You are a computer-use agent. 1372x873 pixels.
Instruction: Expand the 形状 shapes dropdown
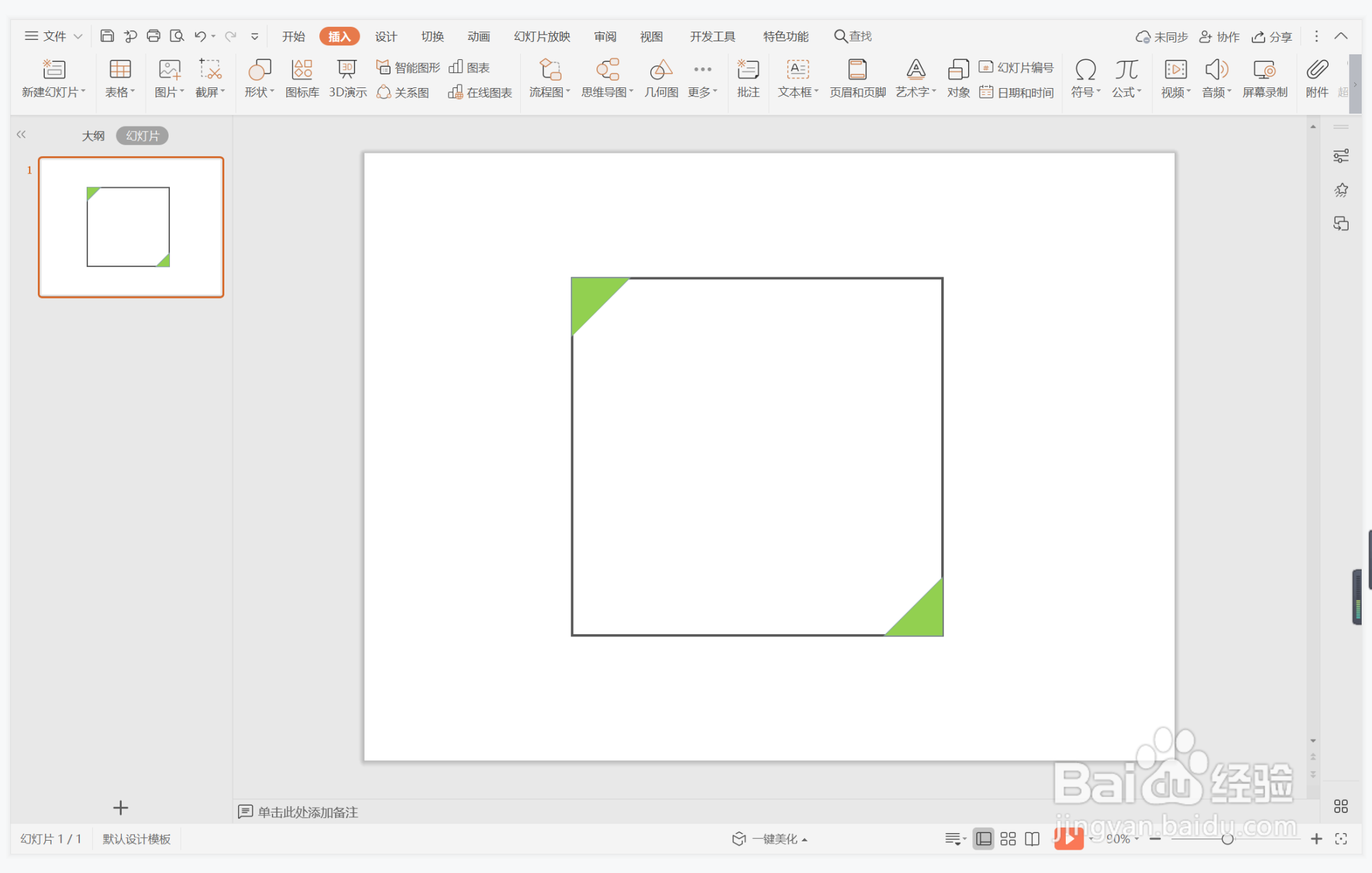point(259,78)
